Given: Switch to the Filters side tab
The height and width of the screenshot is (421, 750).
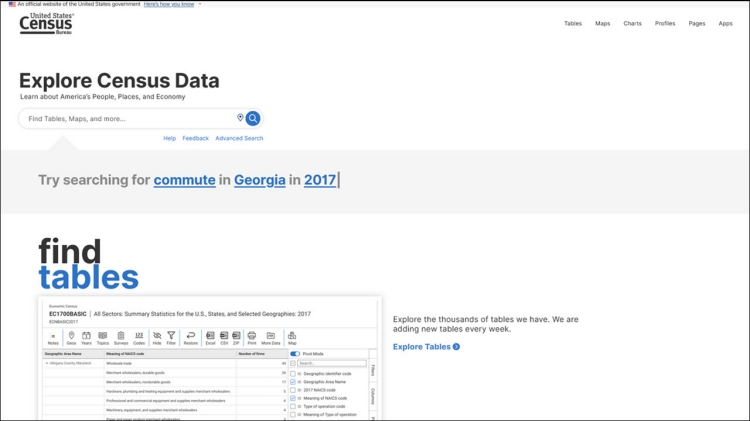Looking at the screenshot, I should [x=373, y=370].
